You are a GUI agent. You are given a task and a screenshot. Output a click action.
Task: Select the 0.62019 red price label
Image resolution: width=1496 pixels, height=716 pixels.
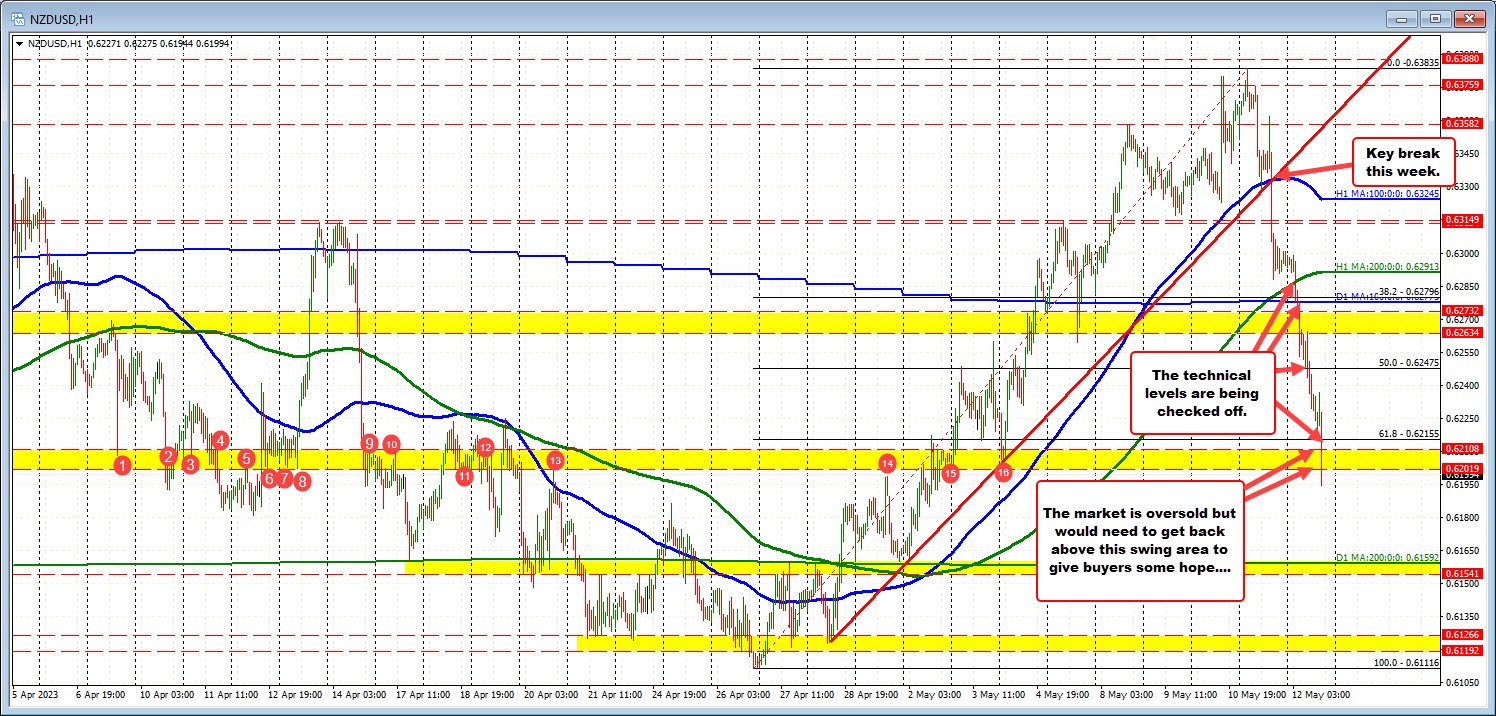(x=1461, y=468)
